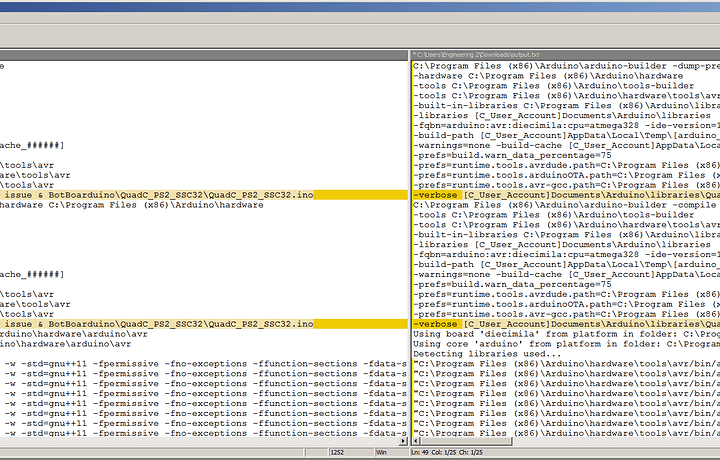Click 'Using core 'arduino'' line
720x460 pixels.
[566, 344]
